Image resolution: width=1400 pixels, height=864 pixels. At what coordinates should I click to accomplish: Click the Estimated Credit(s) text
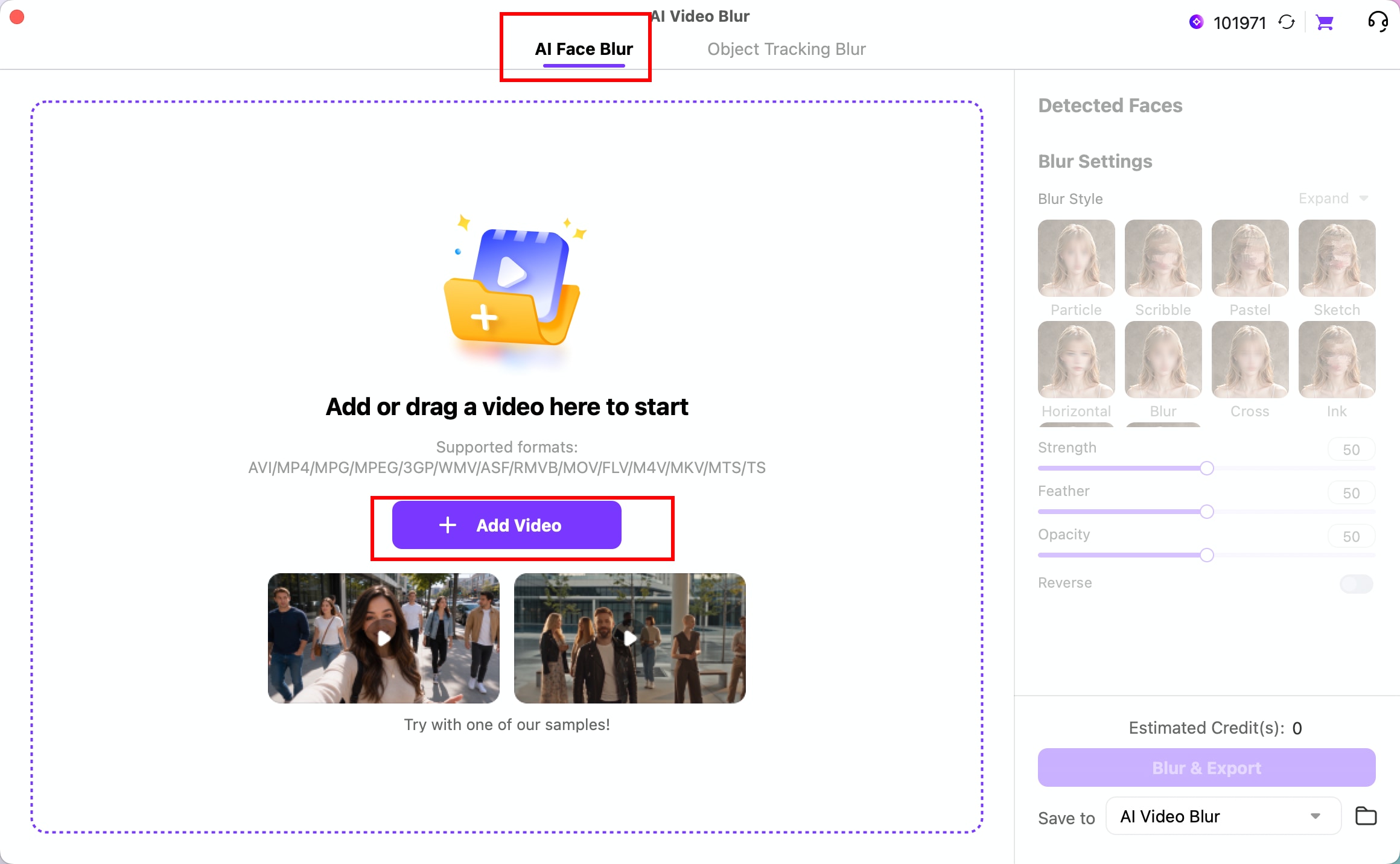(x=1215, y=728)
